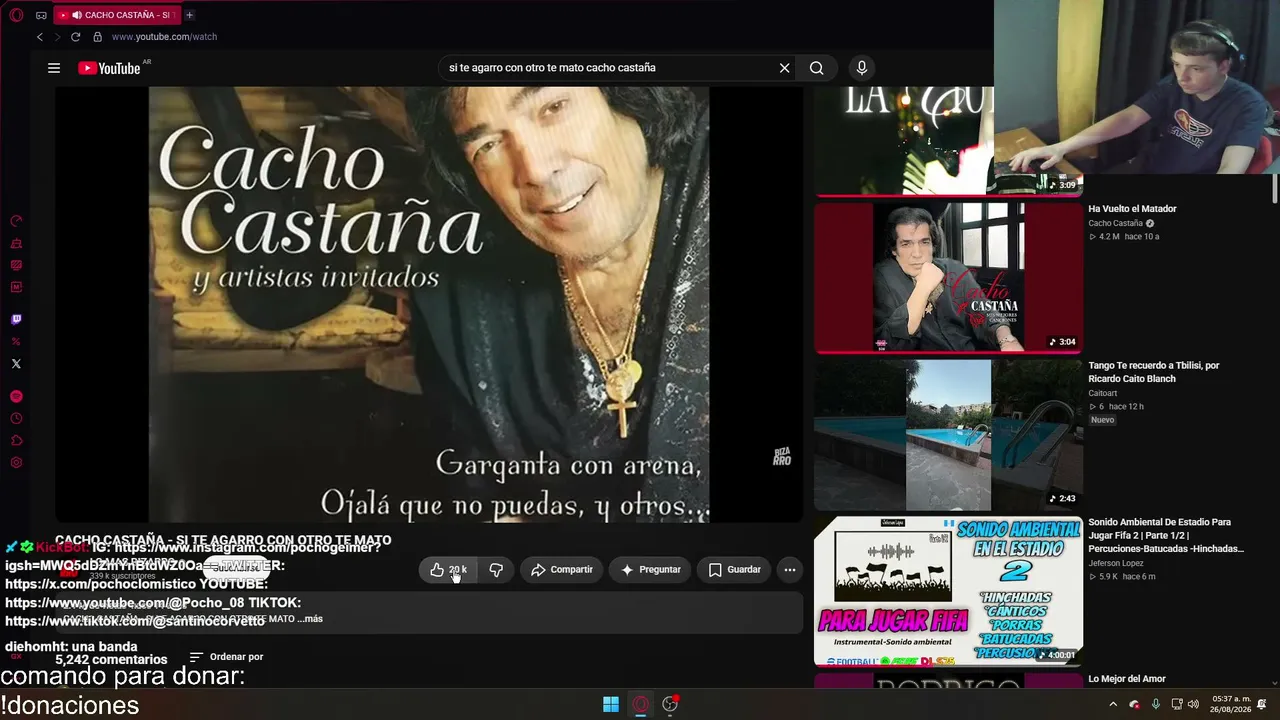Screen dimensions: 1280x720
Task: Start voice search with microphone
Action: 862,68
